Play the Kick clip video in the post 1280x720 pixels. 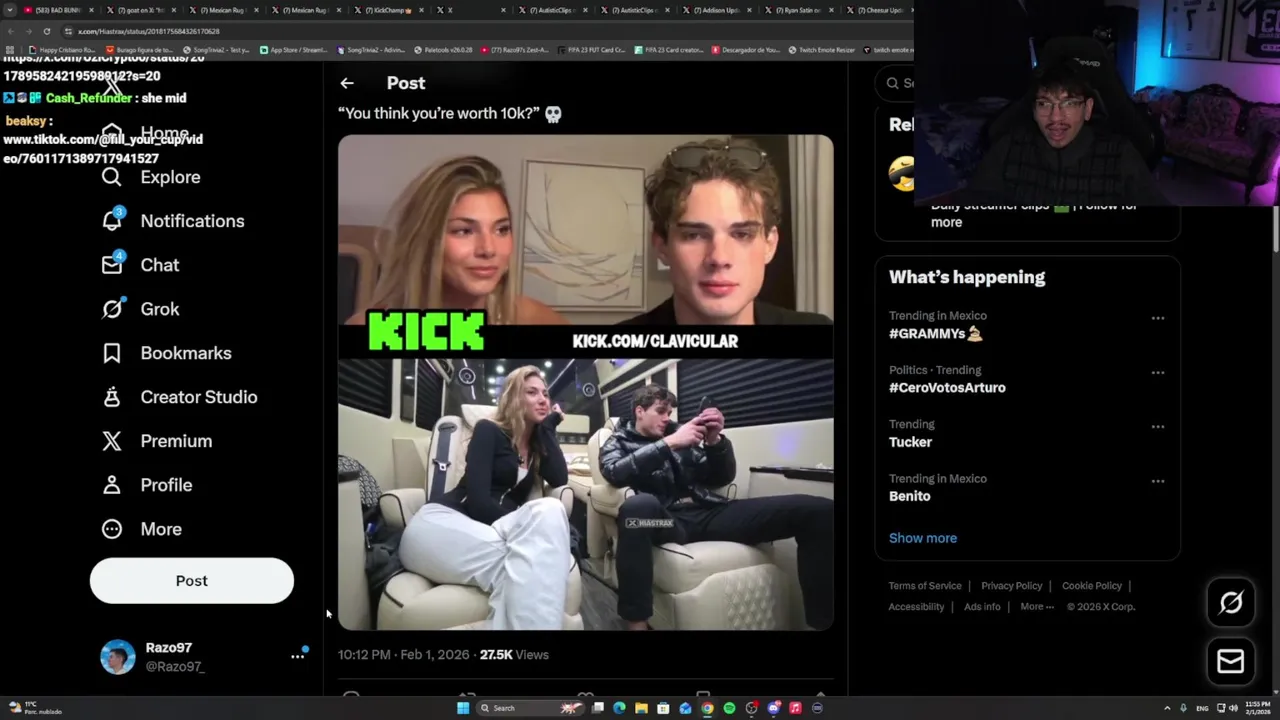[585, 383]
